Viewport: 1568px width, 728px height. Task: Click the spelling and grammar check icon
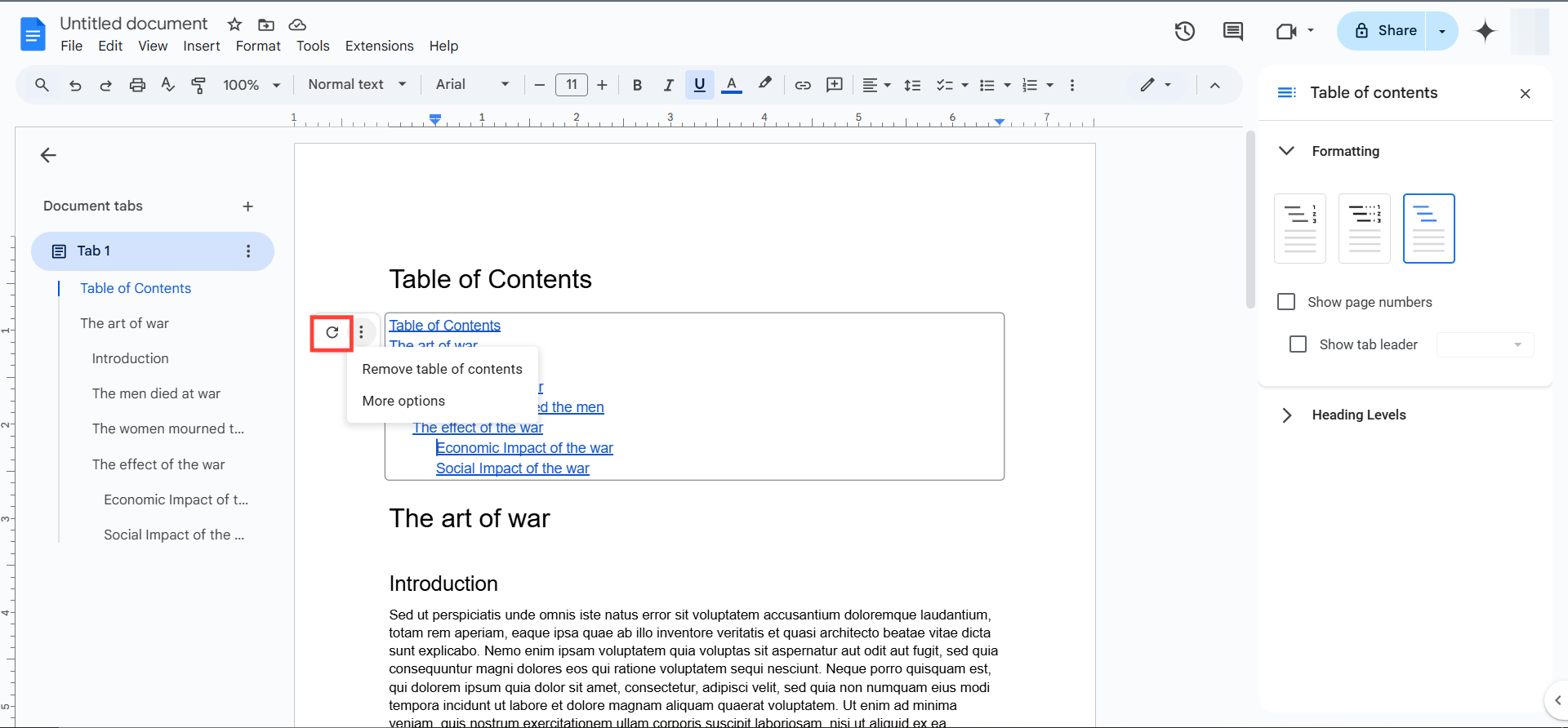click(x=168, y=85)
